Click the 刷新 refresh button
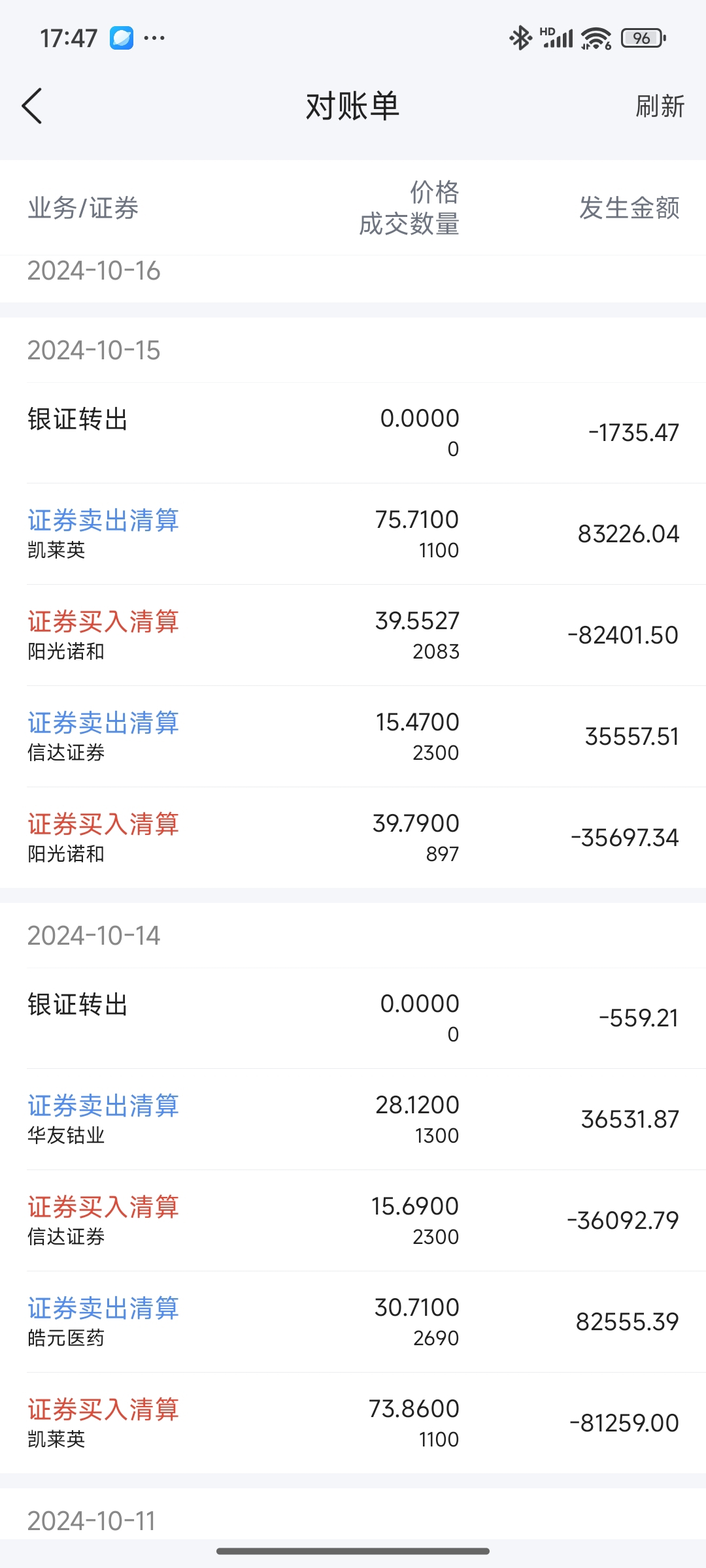This screenshot has height=1568, width=706. tap(660, 106)
